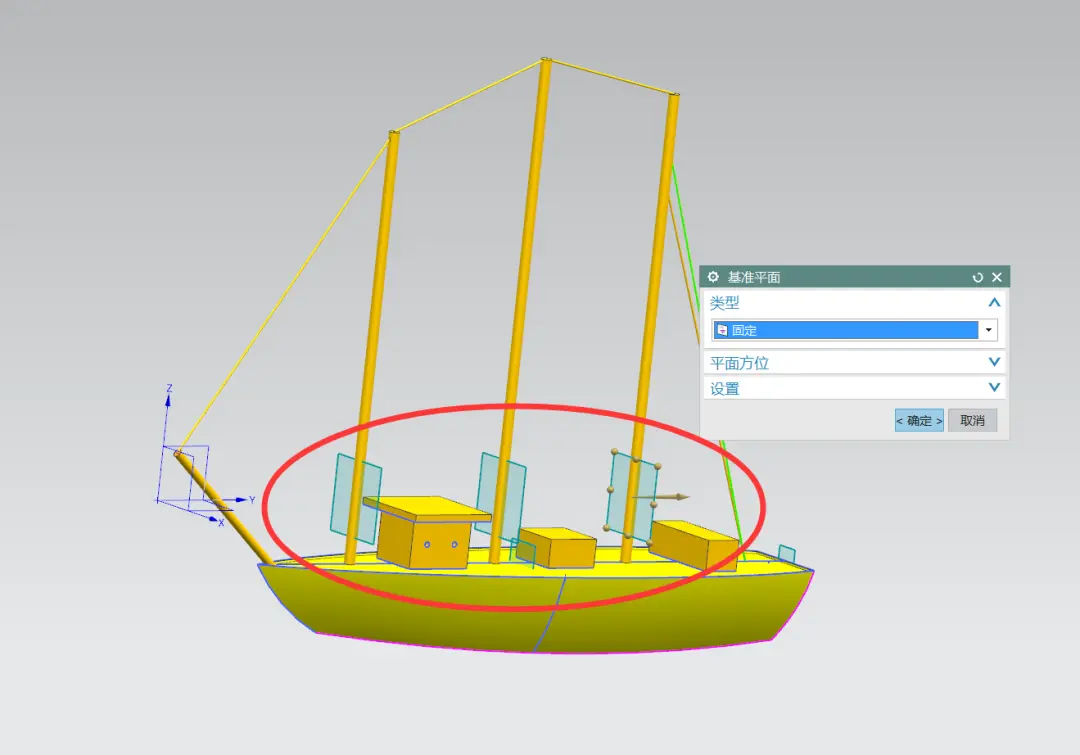Click the 固定 type icon in combo box
The height and width of the screenshot is (755, 1080).
tap(723, 331)
